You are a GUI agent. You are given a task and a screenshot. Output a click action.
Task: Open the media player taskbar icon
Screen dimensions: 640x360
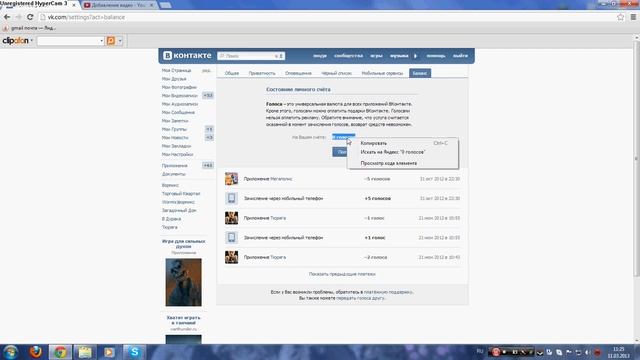pos(109,352)
